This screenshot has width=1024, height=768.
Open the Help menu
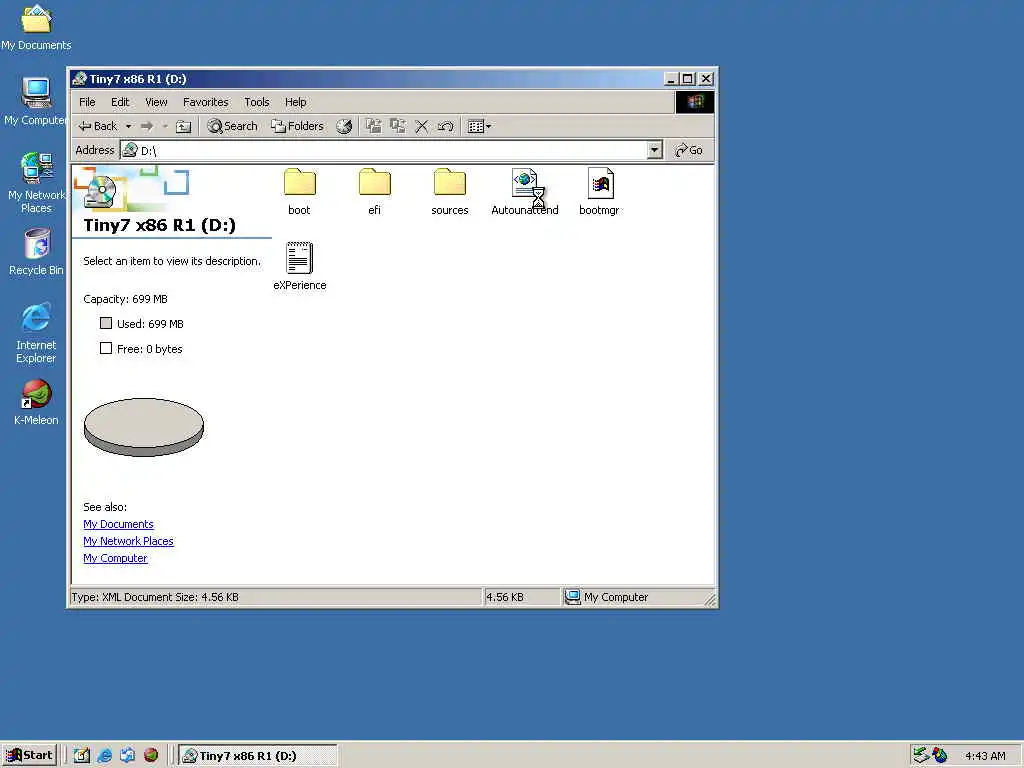[x=295, y=102]
